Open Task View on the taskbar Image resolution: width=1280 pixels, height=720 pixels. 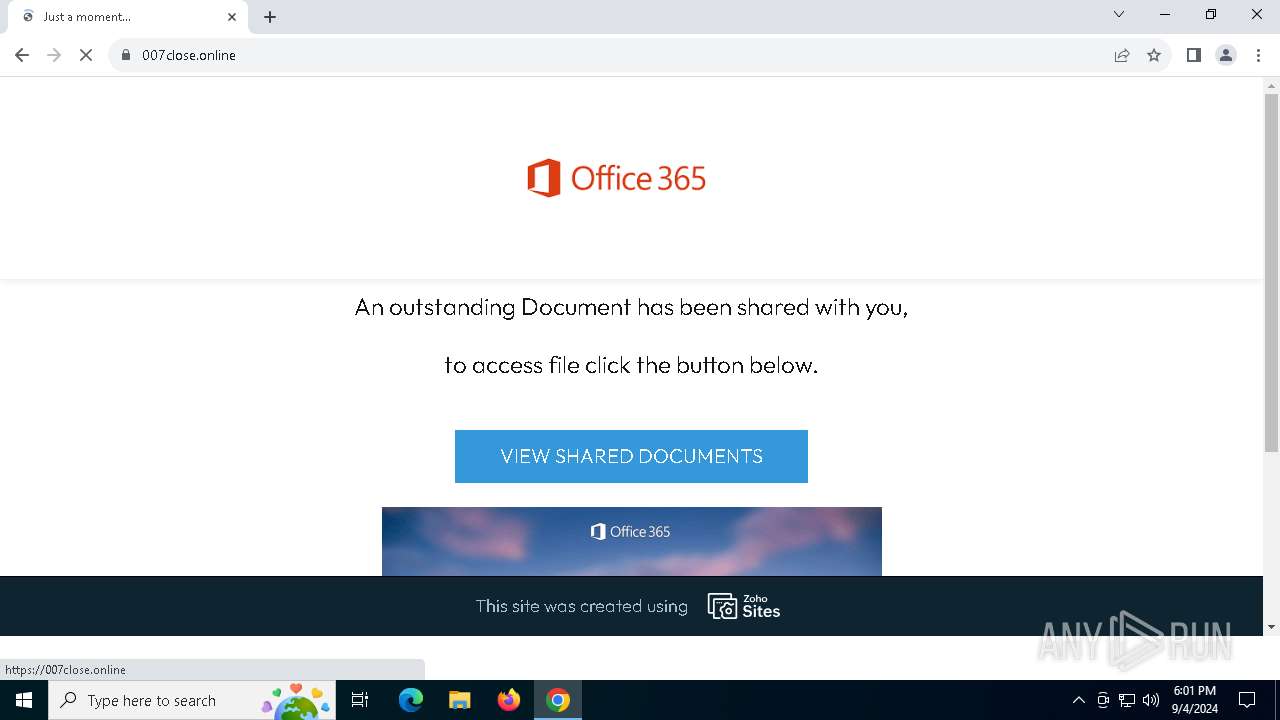click(361, 700)
